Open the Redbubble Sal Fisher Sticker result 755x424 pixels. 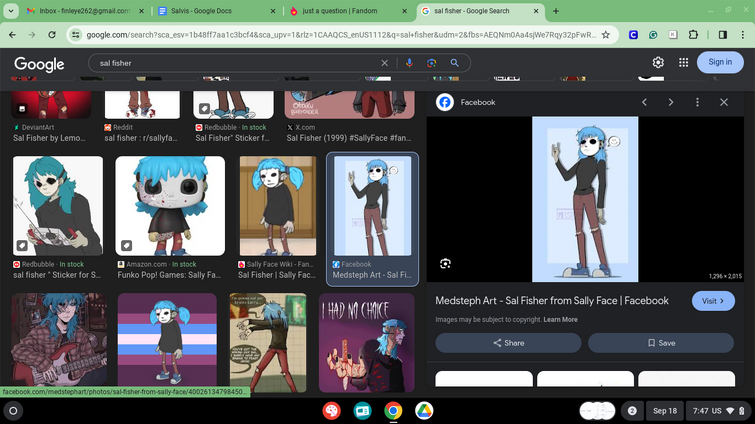(x=232, y=138)
